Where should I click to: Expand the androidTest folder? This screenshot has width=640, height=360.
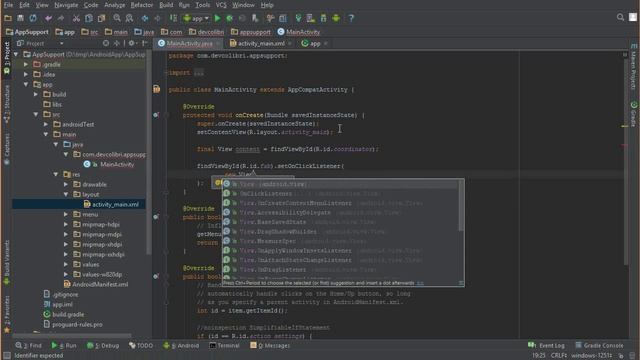(x=46, y=124)
